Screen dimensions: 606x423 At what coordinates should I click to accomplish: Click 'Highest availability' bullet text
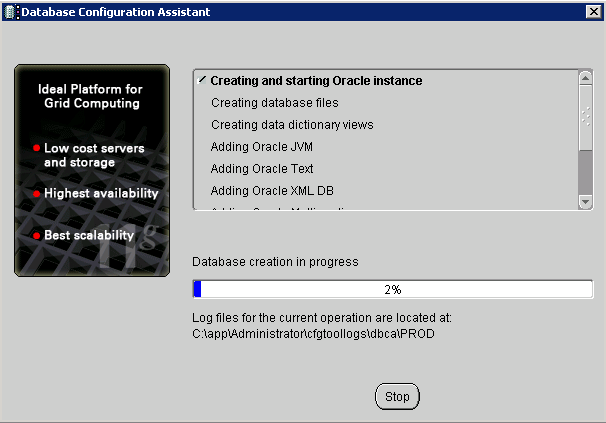tap(101, 193)
